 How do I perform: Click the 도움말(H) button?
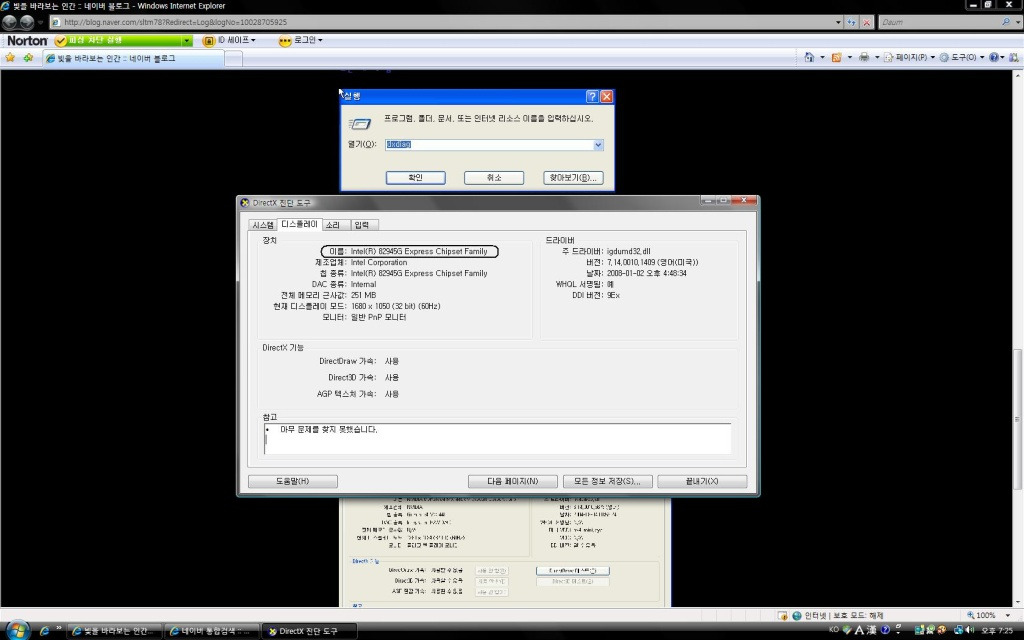pos(293,481)
